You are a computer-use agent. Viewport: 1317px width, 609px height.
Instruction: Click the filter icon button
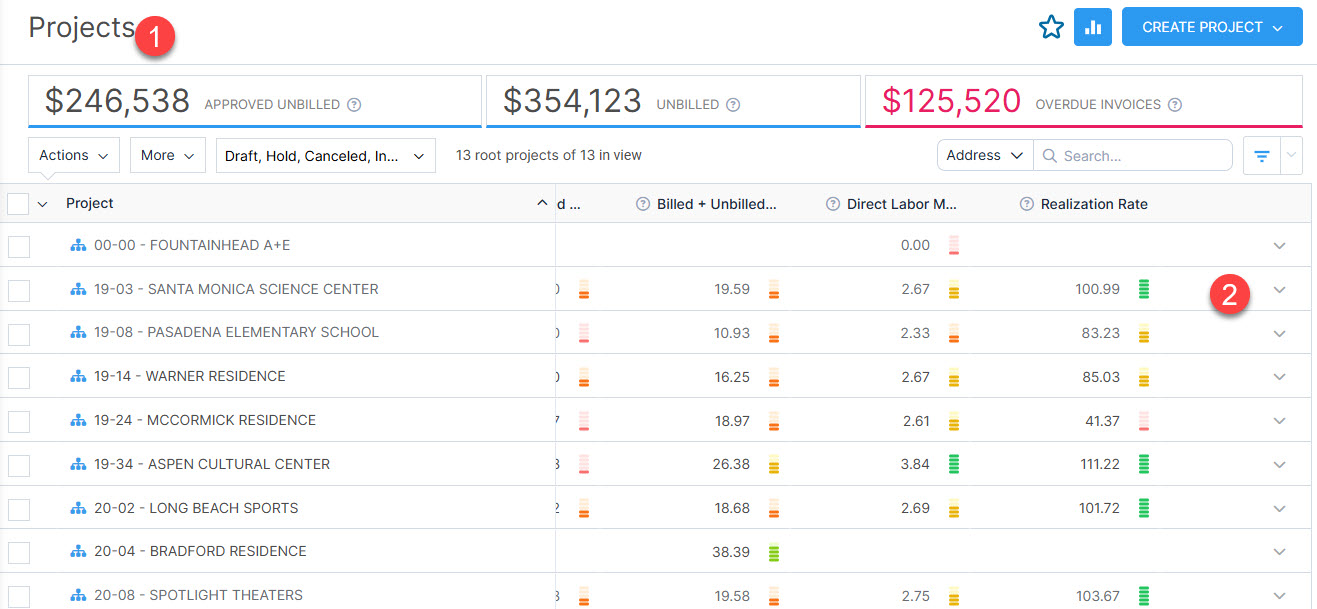pyautogui.click(x=1262, y=156)
